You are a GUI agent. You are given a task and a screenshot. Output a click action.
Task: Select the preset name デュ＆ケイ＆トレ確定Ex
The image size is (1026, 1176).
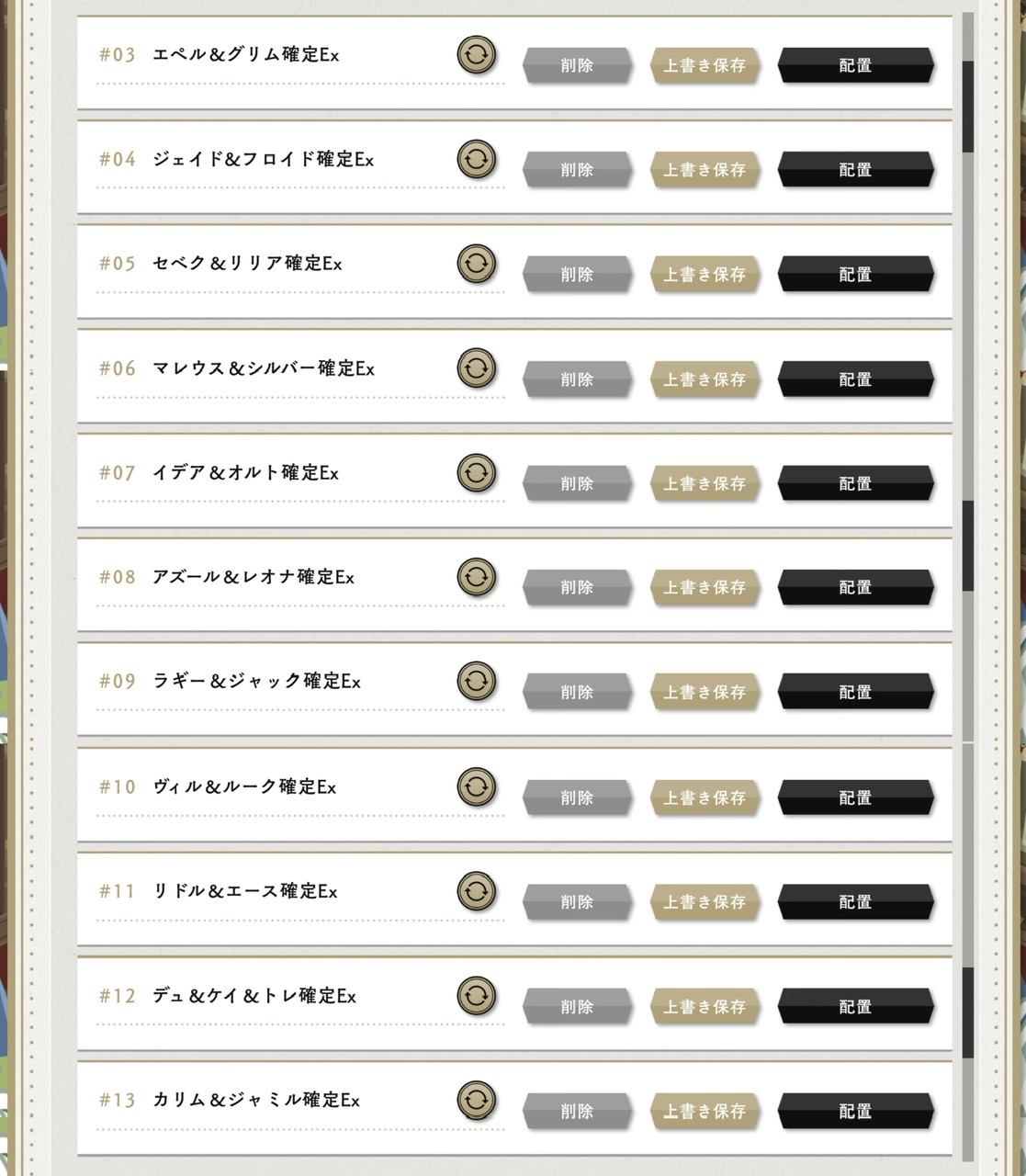click(254, 996)
